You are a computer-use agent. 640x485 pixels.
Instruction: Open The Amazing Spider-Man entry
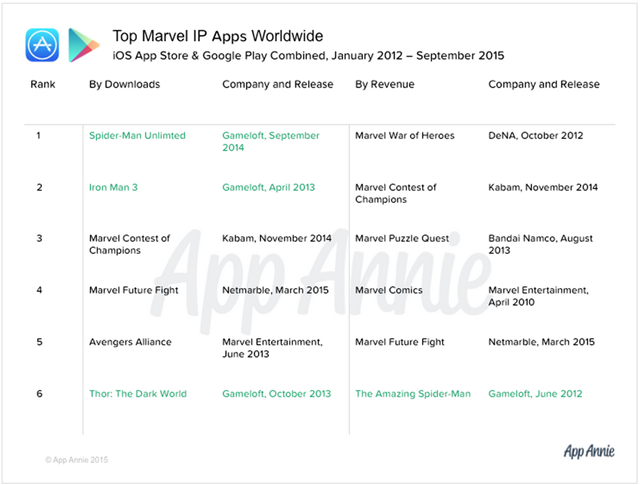413,394
